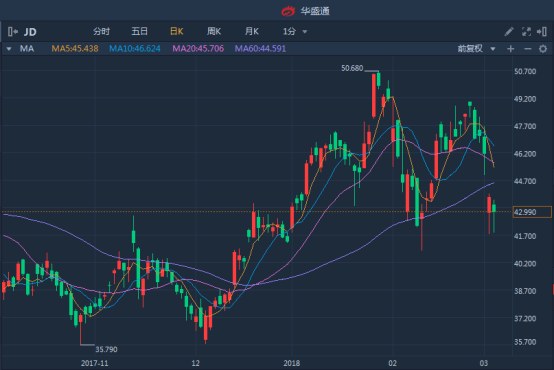Click the 38.700 price axis label

[x=525, y=291]
